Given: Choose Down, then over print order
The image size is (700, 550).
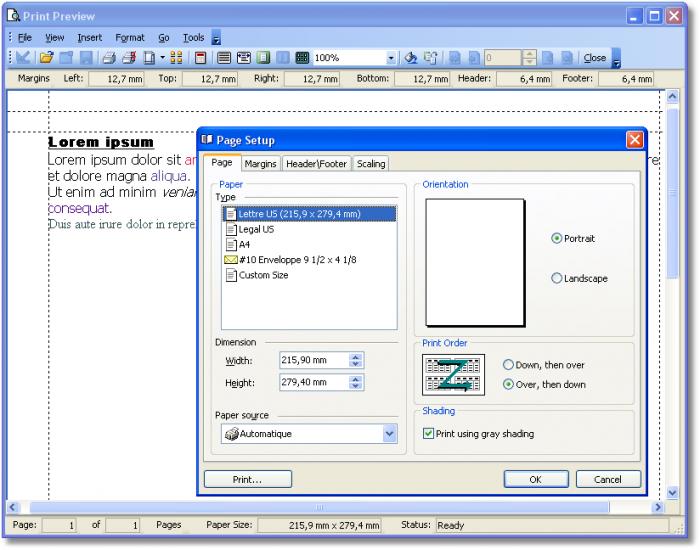Looking at the screenshot, I should click(508, 366).
